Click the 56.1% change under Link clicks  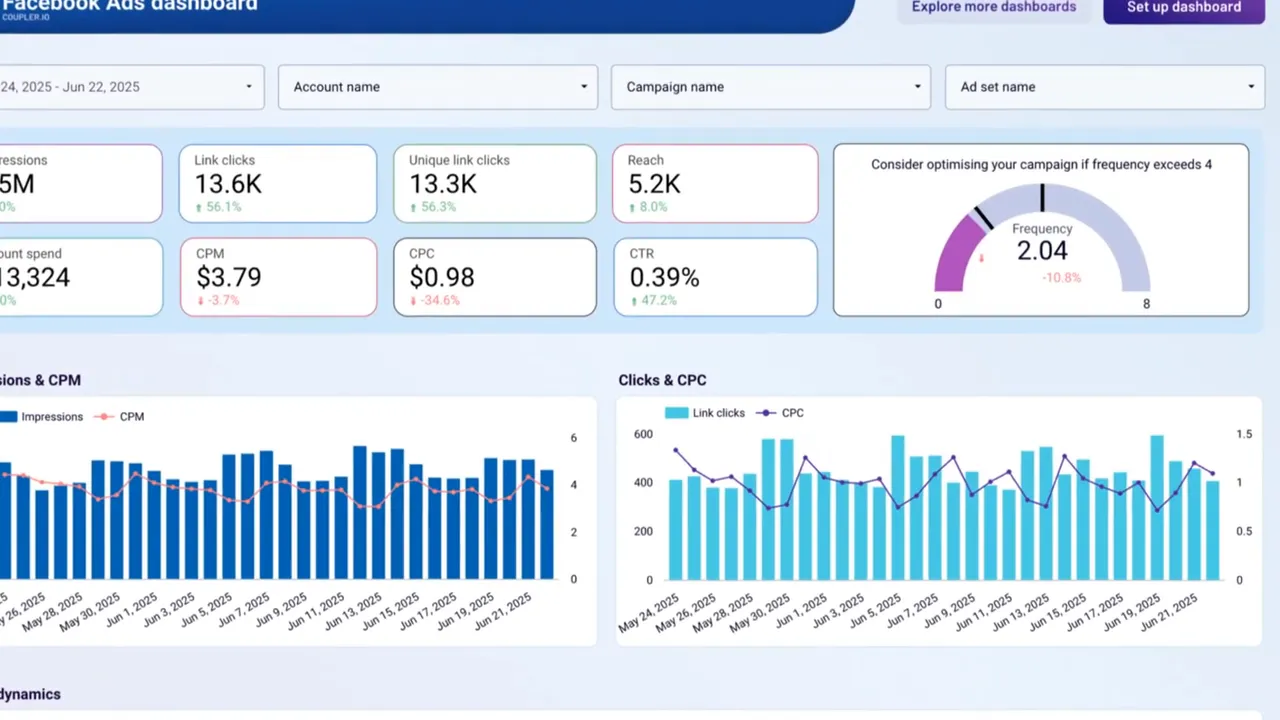217,207
